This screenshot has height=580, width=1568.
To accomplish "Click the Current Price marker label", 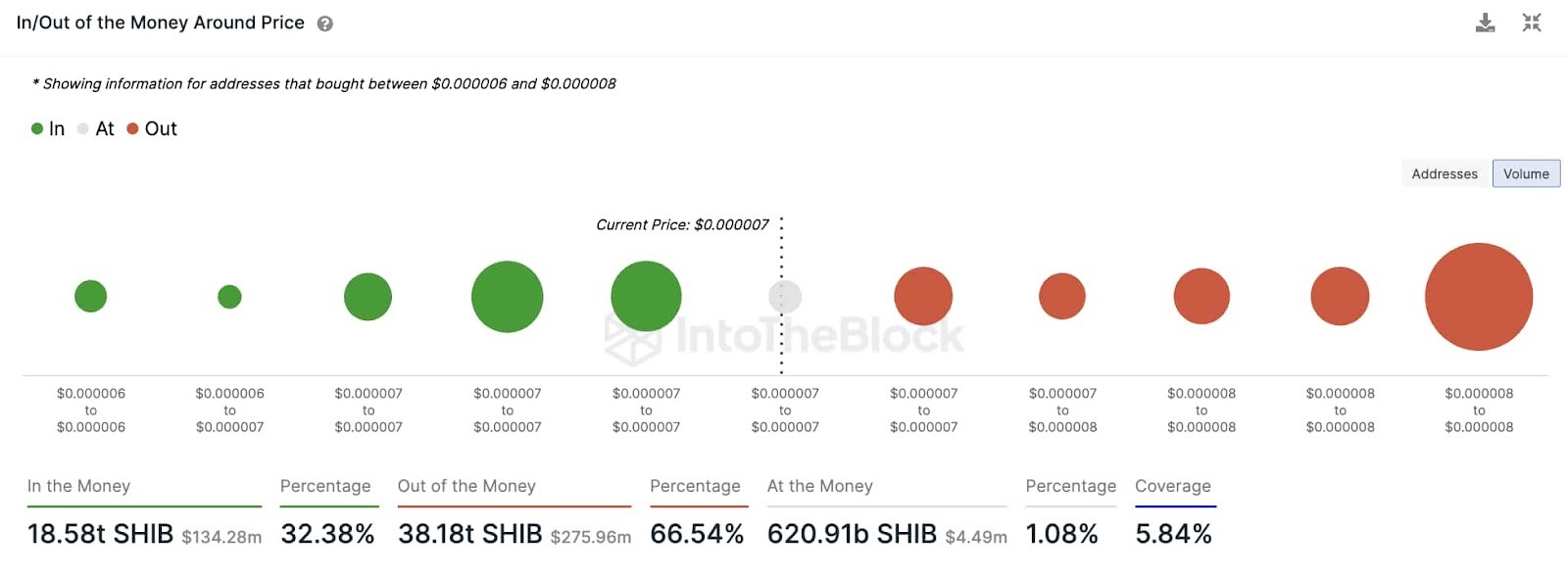I will pyautogui.click(x=682, y=224).
